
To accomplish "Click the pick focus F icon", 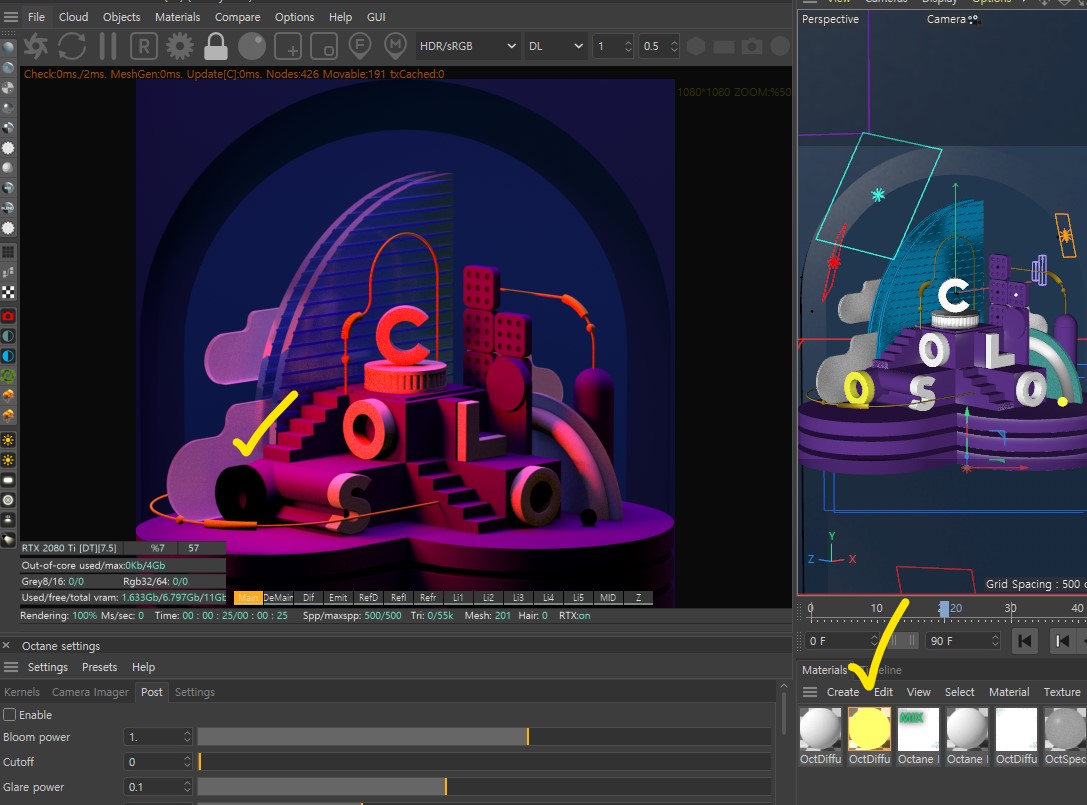I will 360,46.
